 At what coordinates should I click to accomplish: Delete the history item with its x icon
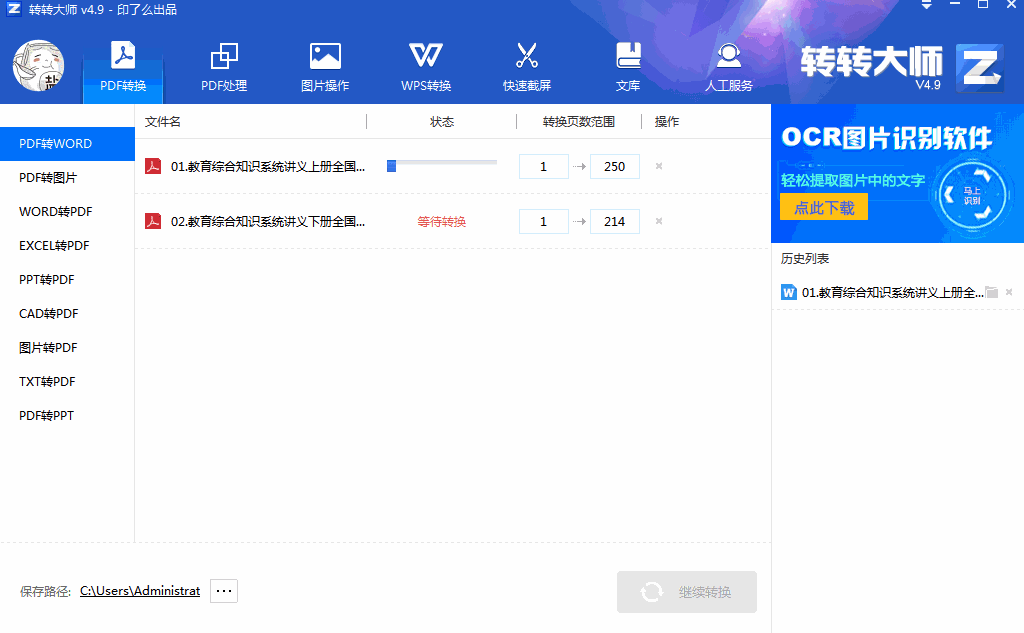[x=1009, y=292]
